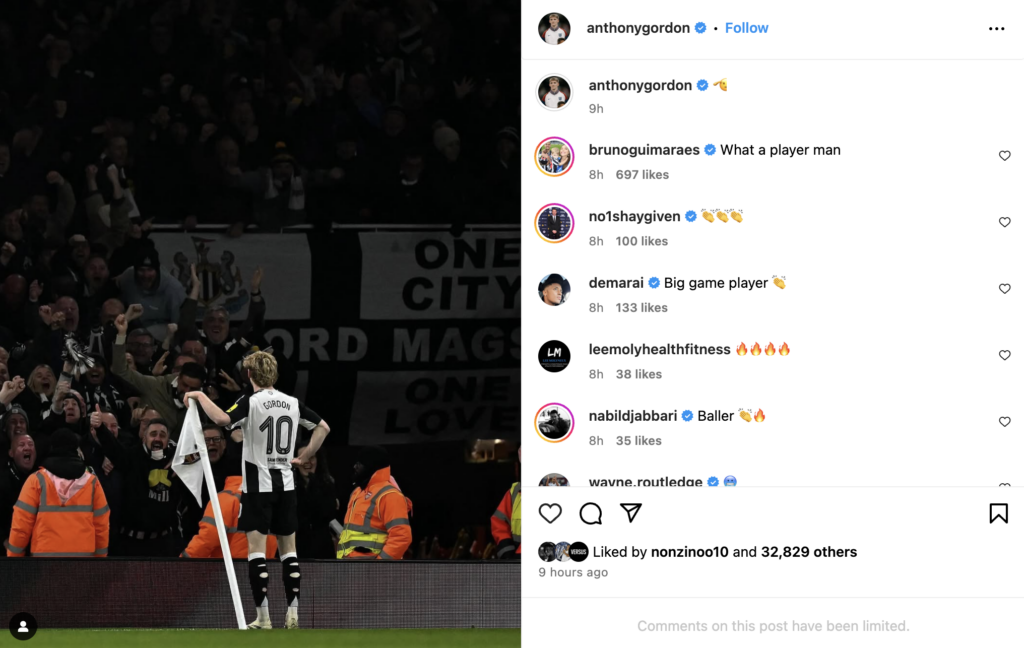Viewport: 1024px width, 648px height.
Task: Like brunoguimaraes's comment heart
Action: point(1004,155)
